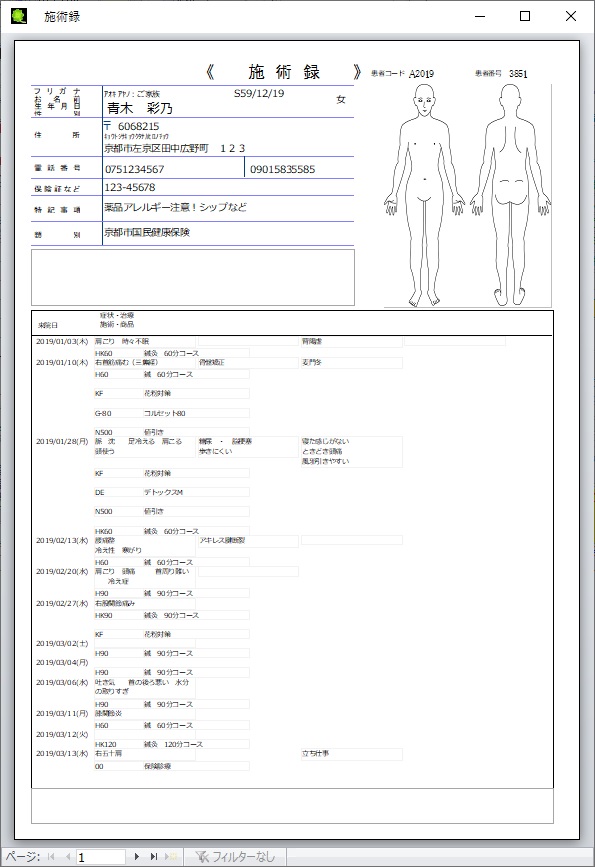This screenshot has height=867, width=595.
Task: Click mobile number 09015835585
Action: (x=283, y=169)
